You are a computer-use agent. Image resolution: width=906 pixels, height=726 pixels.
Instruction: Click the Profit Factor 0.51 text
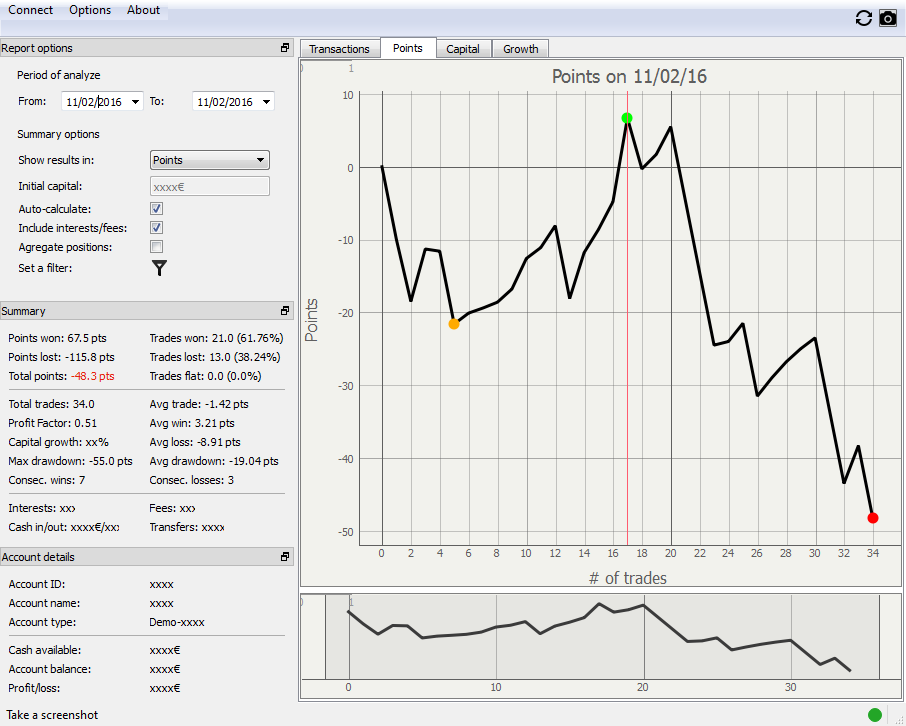pos(53,423)
